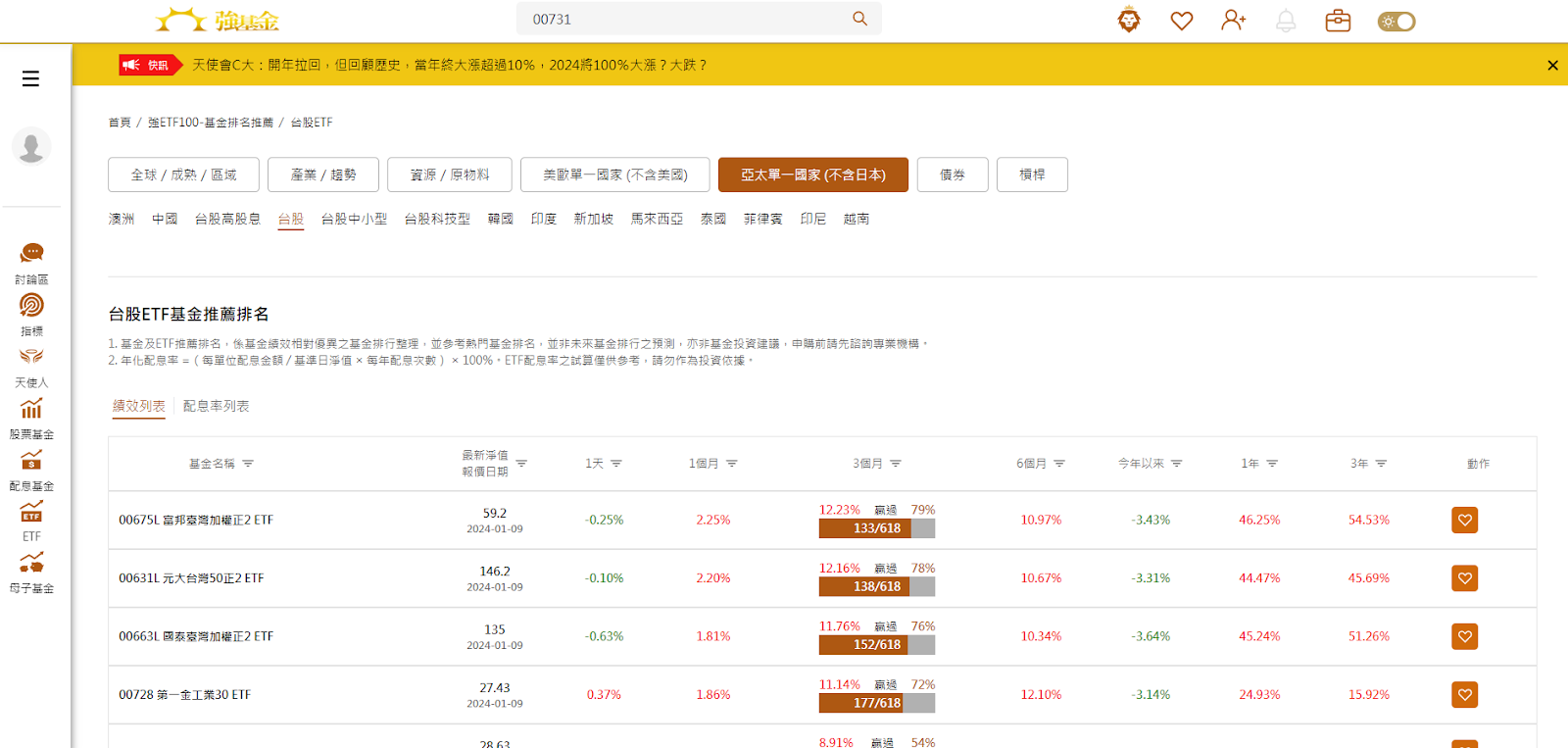Viewport: 1568px width, 748px height.
Task: Select 債券 category button
Action: [x=953, y=175]
